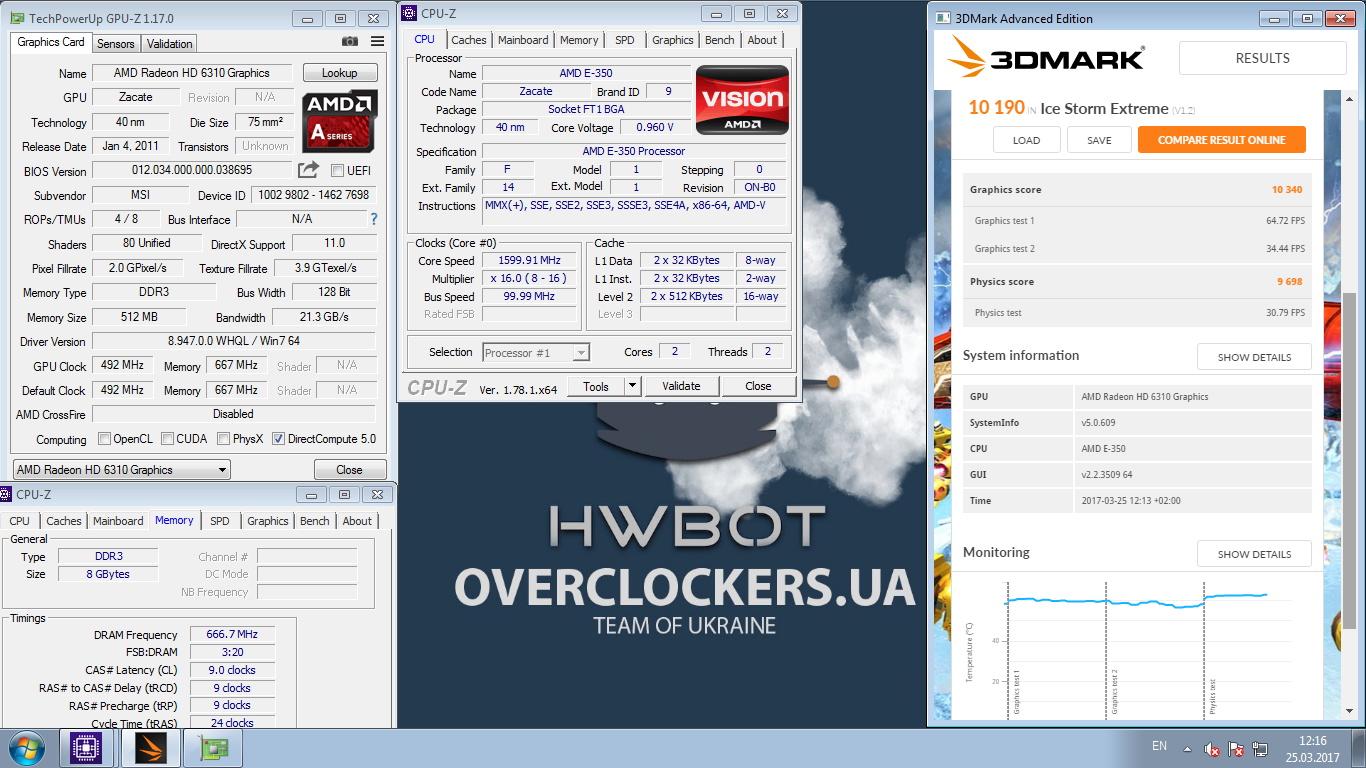Click the AMD Vision logo in CPU-Z
Screen dimensions: 1366x768
(742, 100)
